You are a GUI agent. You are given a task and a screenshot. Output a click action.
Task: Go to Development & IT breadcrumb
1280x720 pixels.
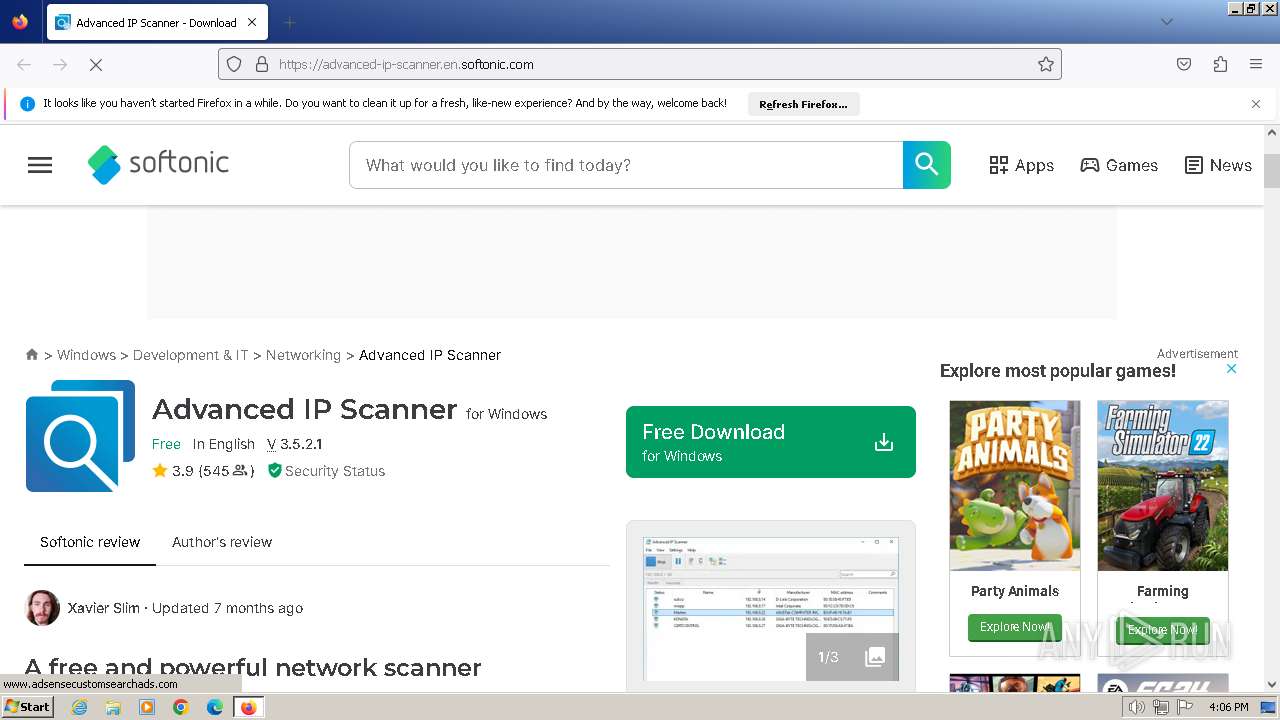(190, 355)
